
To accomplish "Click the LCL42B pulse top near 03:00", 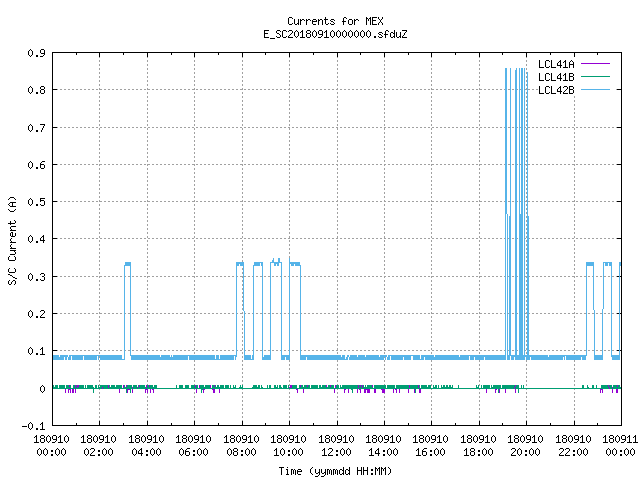I will point(128,264).
